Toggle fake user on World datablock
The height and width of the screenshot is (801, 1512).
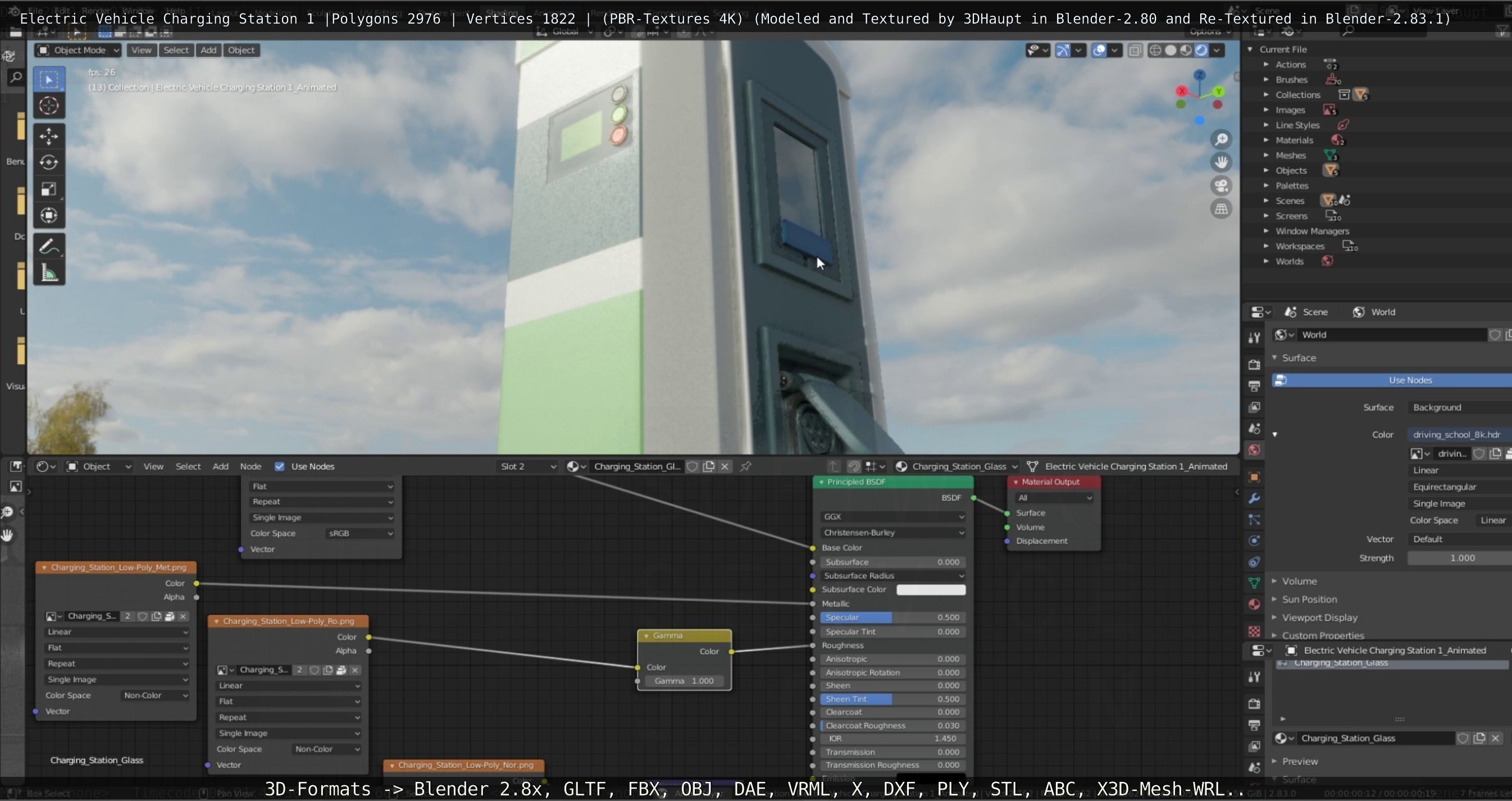[1495, 335]
